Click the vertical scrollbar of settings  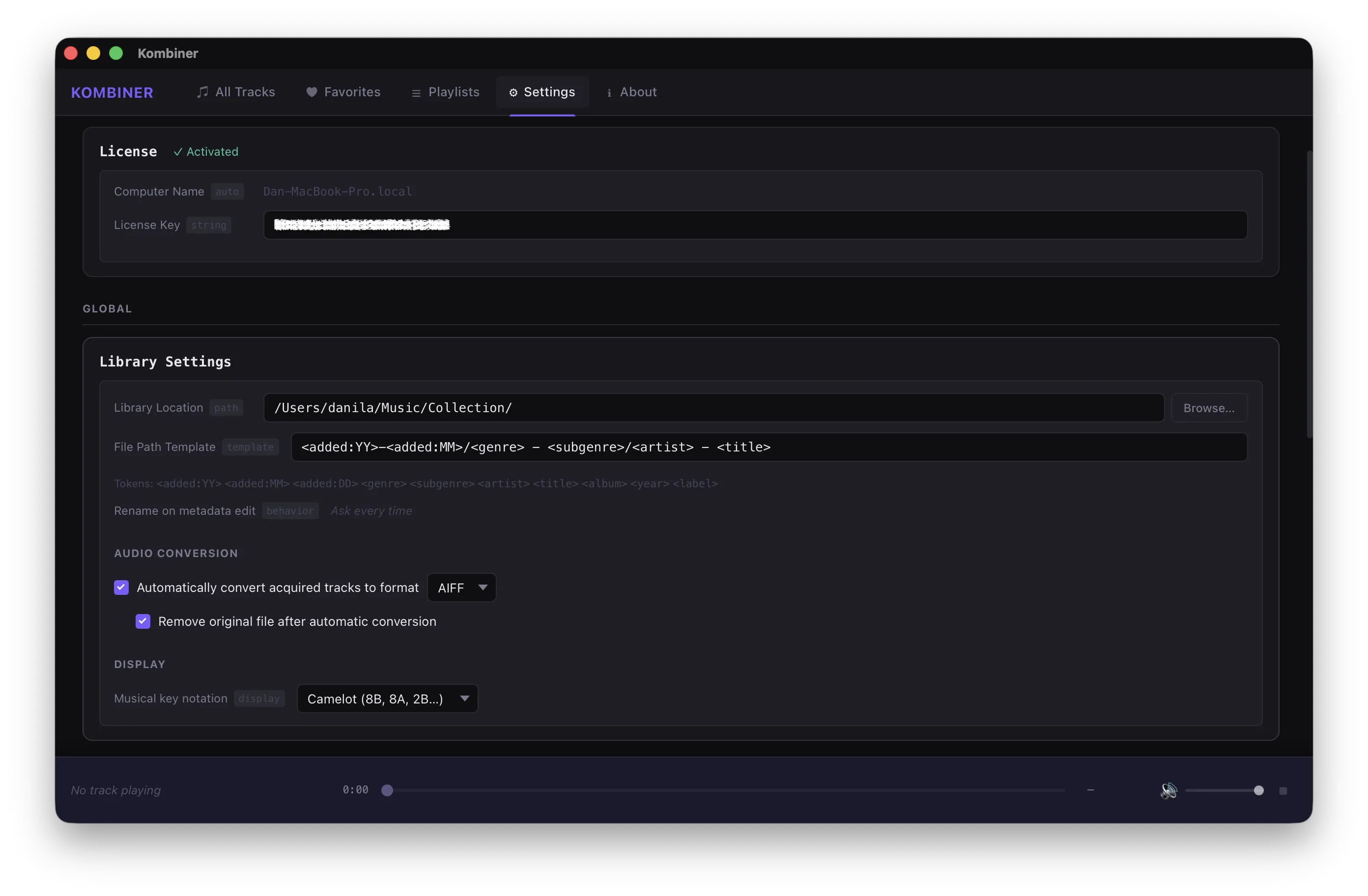[1310, 293]
